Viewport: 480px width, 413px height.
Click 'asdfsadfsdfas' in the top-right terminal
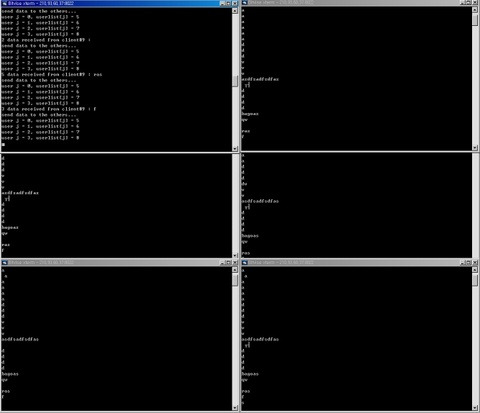click(260, 79)
